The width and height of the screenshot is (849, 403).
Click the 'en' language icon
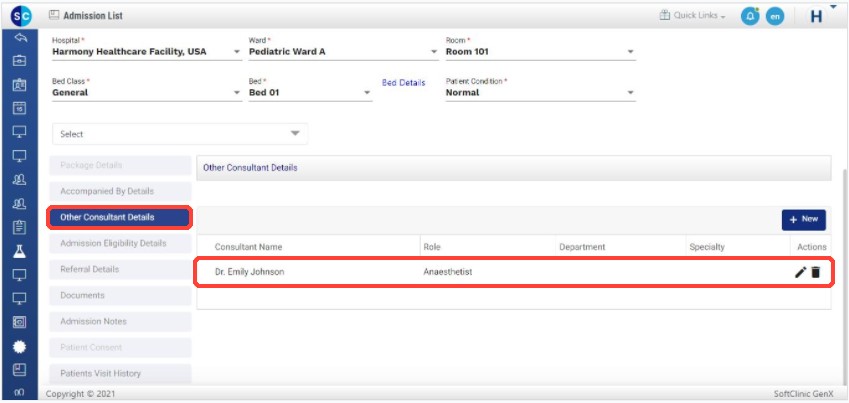pyautogui.click(x=774, y=17)
